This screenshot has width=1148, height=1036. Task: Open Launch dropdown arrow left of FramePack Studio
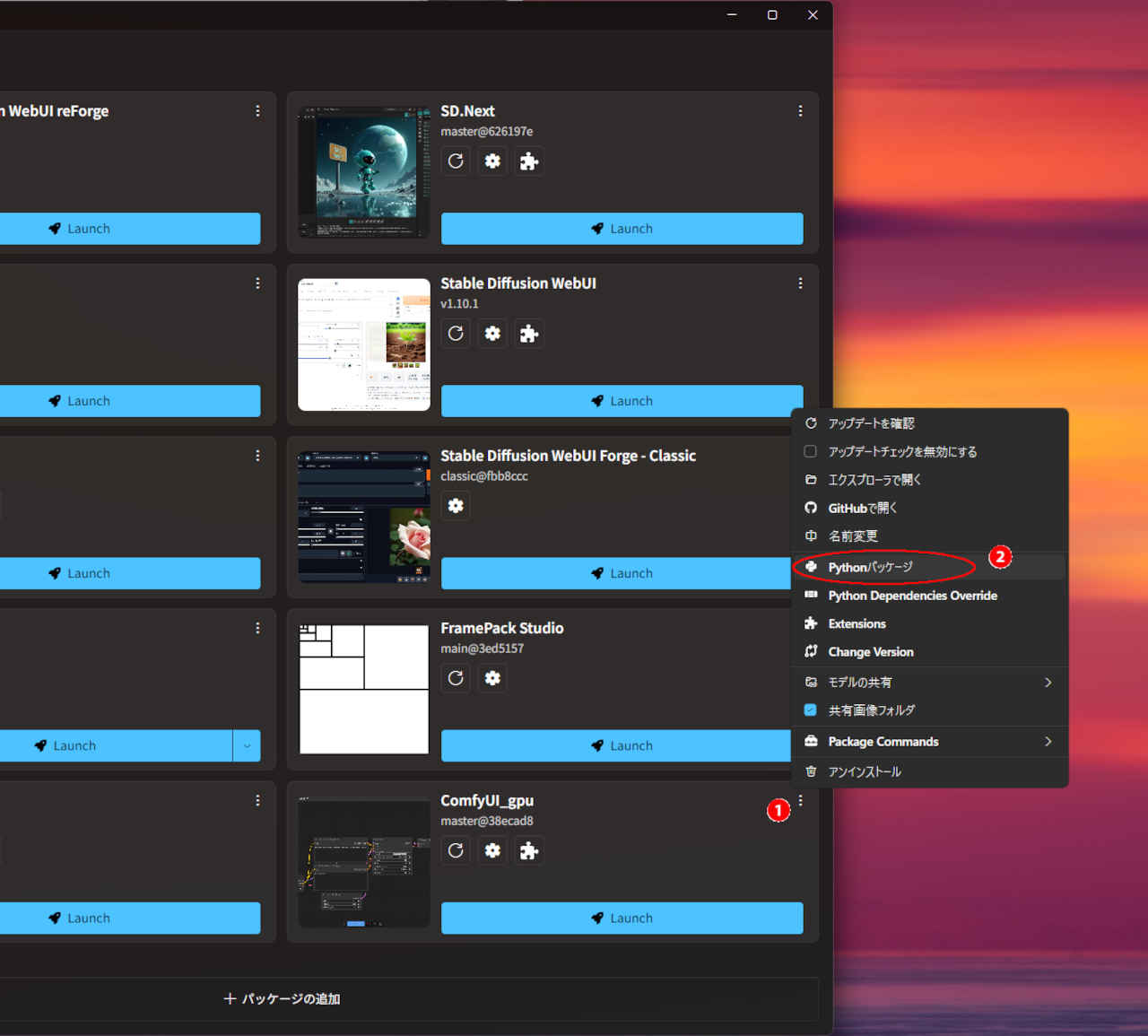point(247,745)
